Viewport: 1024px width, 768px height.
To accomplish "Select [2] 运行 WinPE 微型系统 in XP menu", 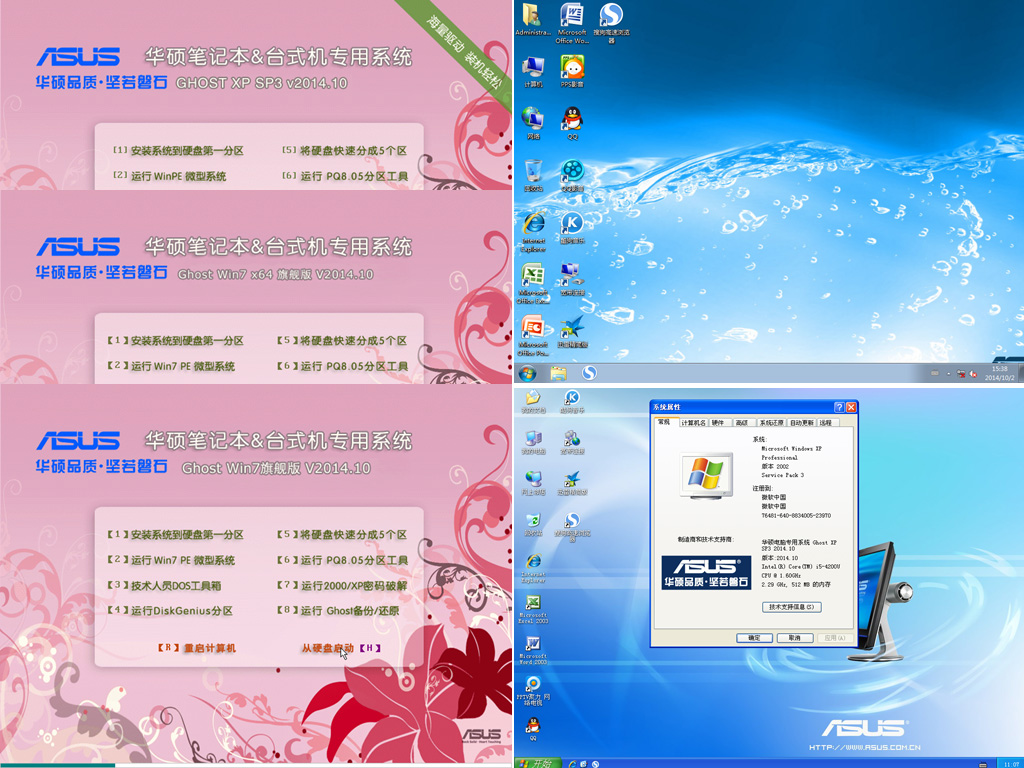I will (x=170, y=176).
